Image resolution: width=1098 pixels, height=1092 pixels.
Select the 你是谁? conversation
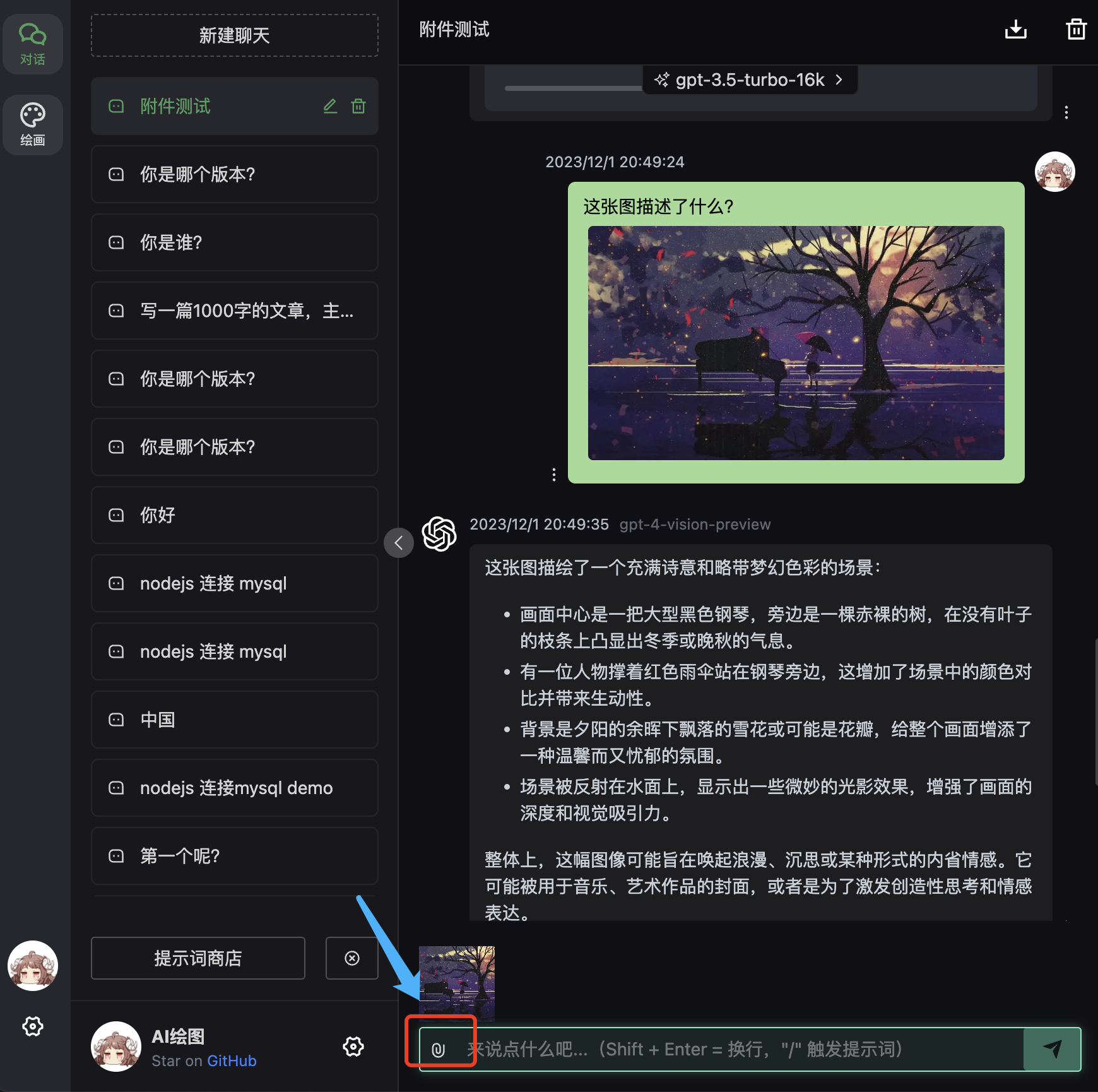click(x=234, y=242)
